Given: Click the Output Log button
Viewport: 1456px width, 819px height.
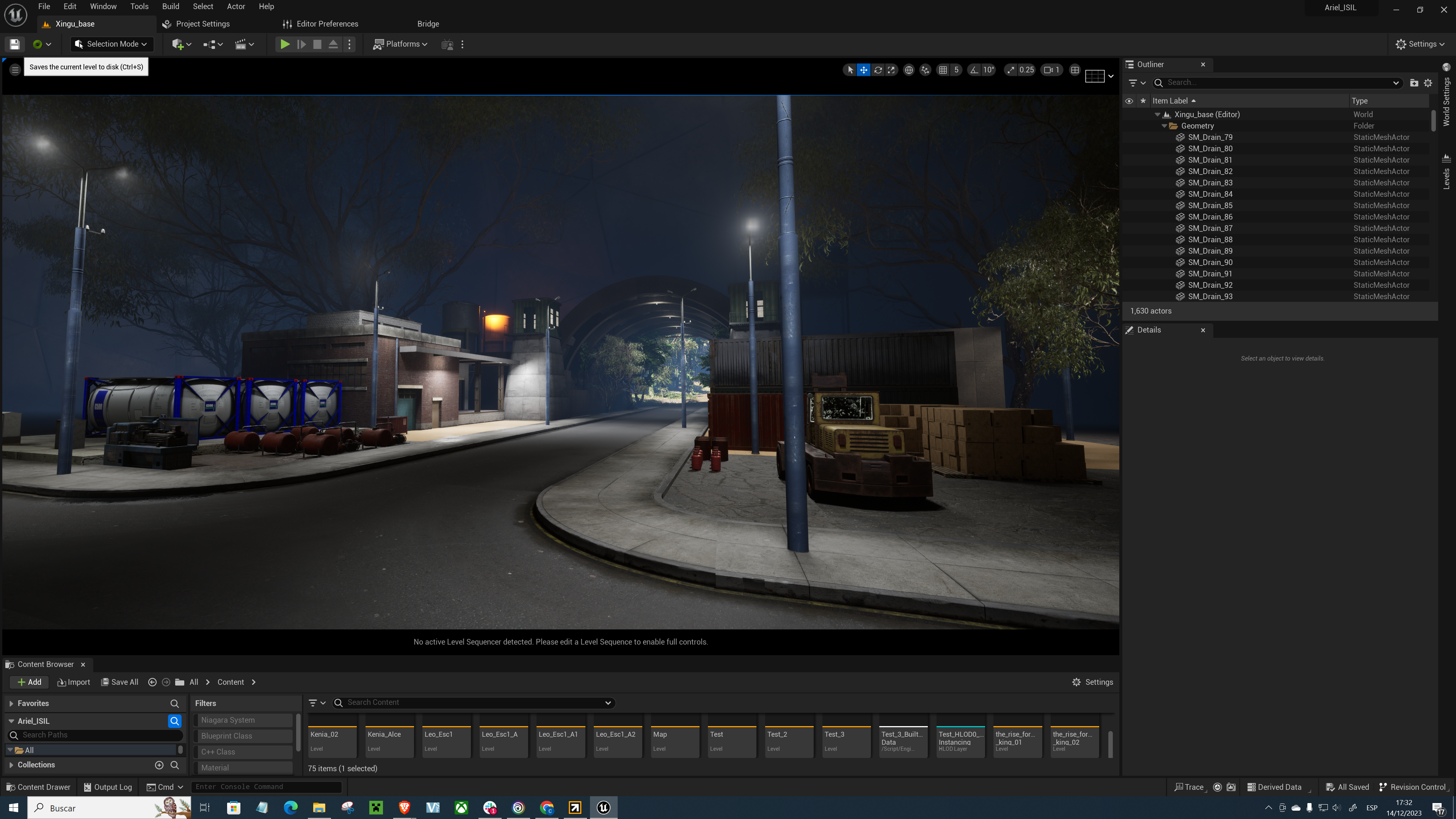Looking at the screenshot, I should 108,787.
